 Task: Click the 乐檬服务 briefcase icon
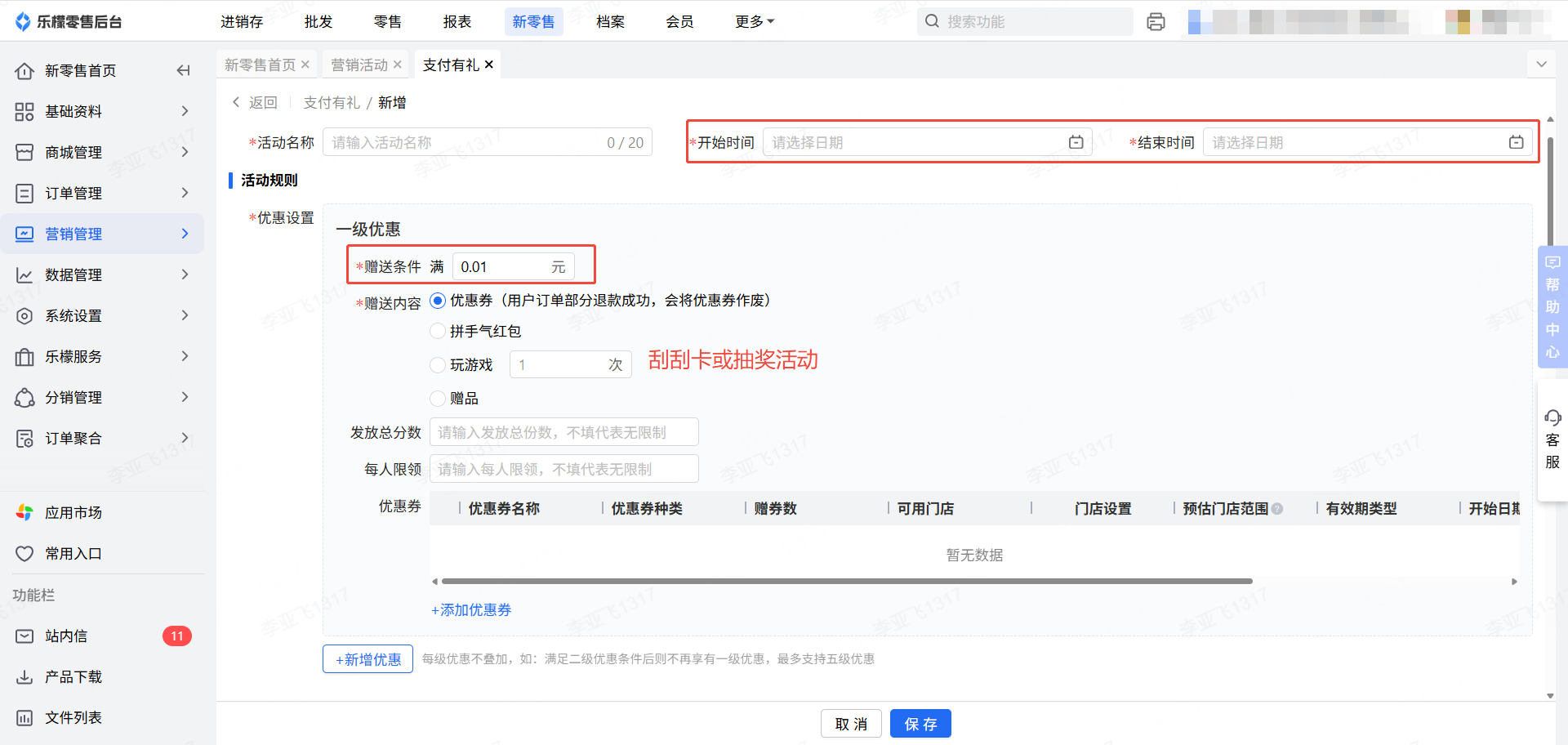(24, 357)
